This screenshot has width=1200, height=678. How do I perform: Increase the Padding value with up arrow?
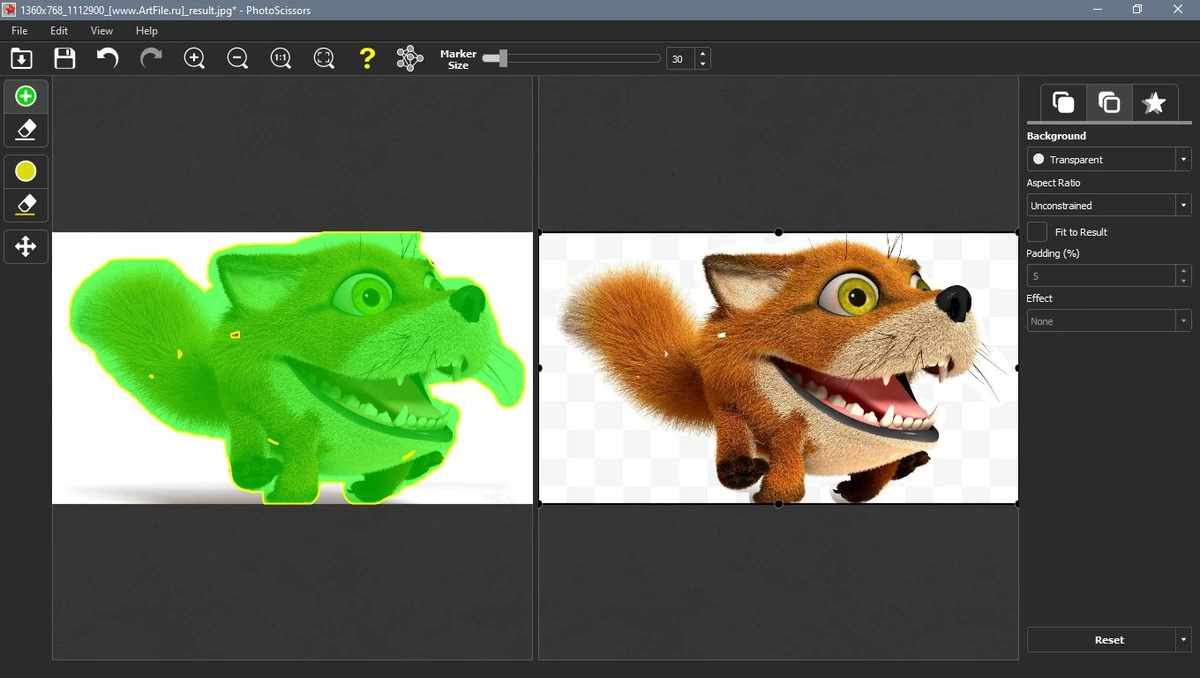(x=1183, y=270)
